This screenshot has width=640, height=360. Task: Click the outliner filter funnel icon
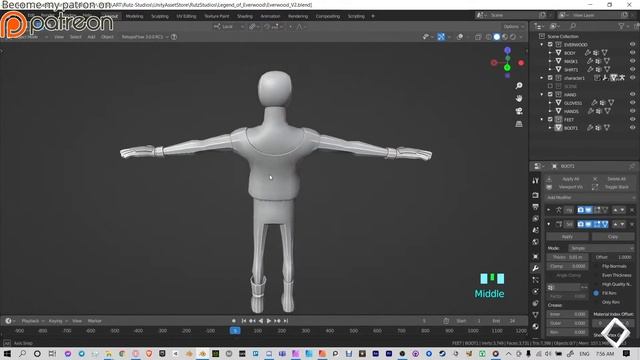click(621, 26)
